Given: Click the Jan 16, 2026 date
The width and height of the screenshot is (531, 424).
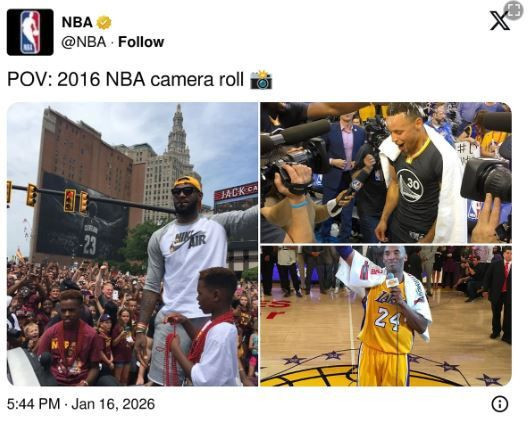Looking at the screenshot, I should [x=113, y=404].
